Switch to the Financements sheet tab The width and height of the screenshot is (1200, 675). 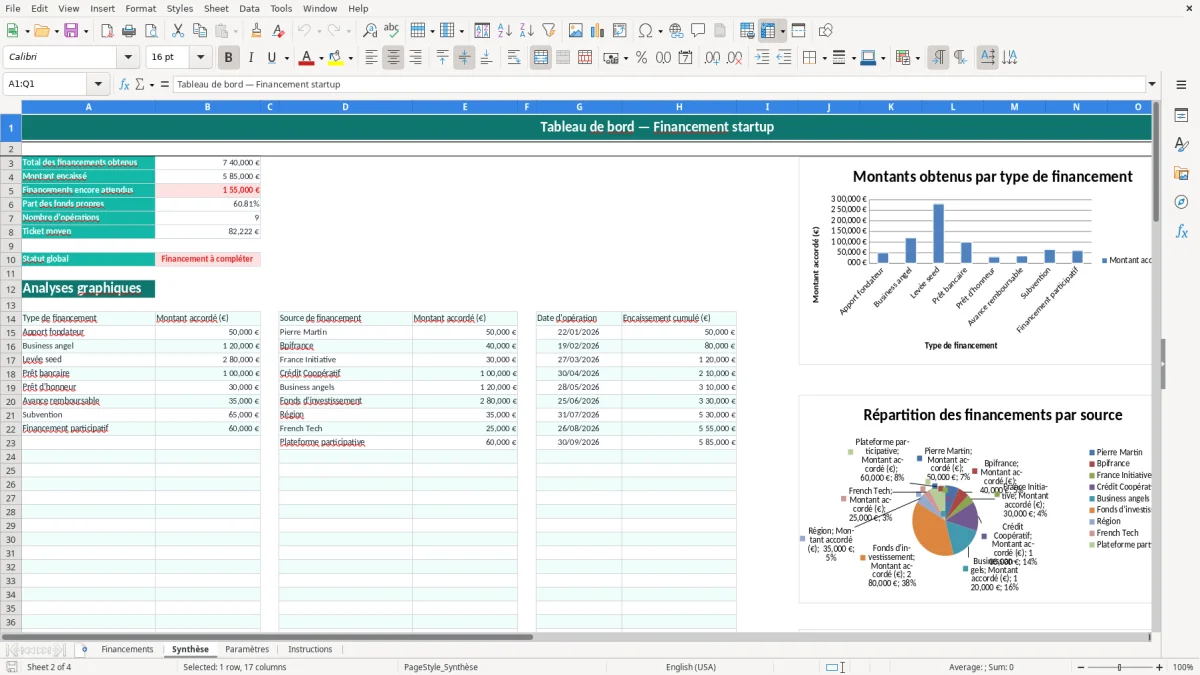[x=127, y=649]
